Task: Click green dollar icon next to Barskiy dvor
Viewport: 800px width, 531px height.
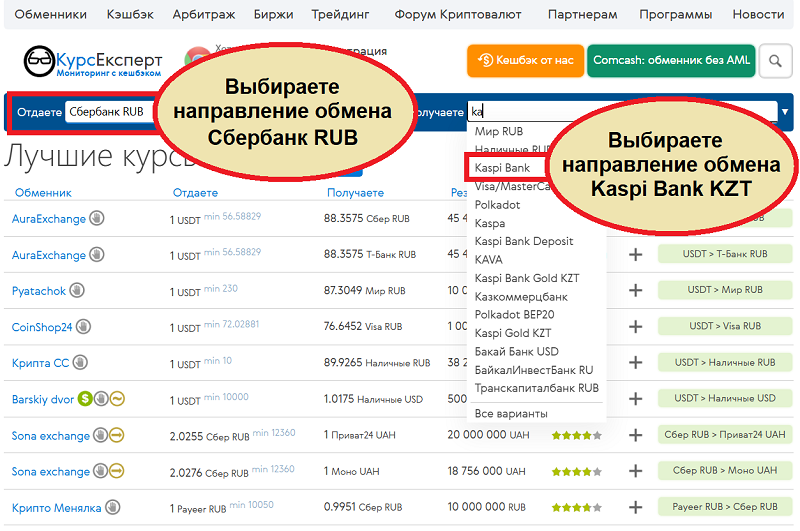Action: (85, 399)
